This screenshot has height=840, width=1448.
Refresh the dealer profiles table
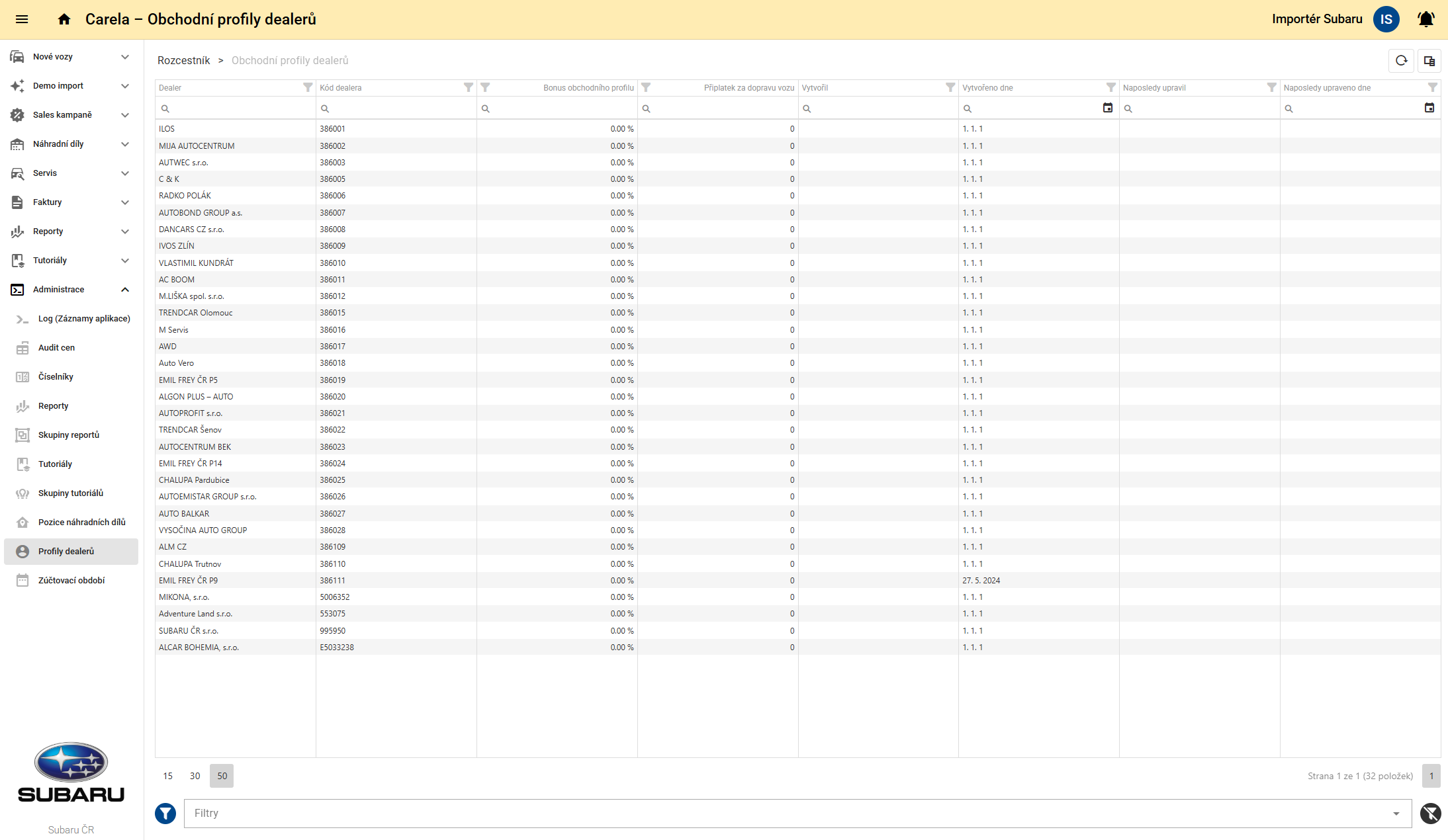tap(1401, 61)
